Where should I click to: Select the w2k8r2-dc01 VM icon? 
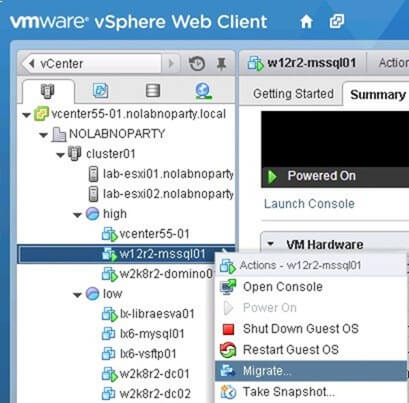[x=109, y=374]
